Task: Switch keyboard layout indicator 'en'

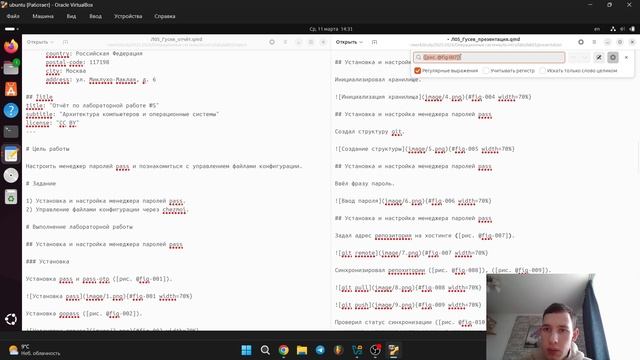Action: (597, 29)
